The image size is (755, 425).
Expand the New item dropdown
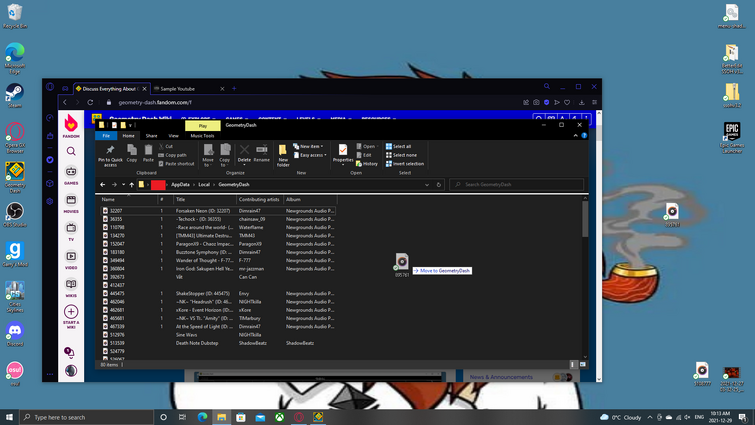pos(308,146)
